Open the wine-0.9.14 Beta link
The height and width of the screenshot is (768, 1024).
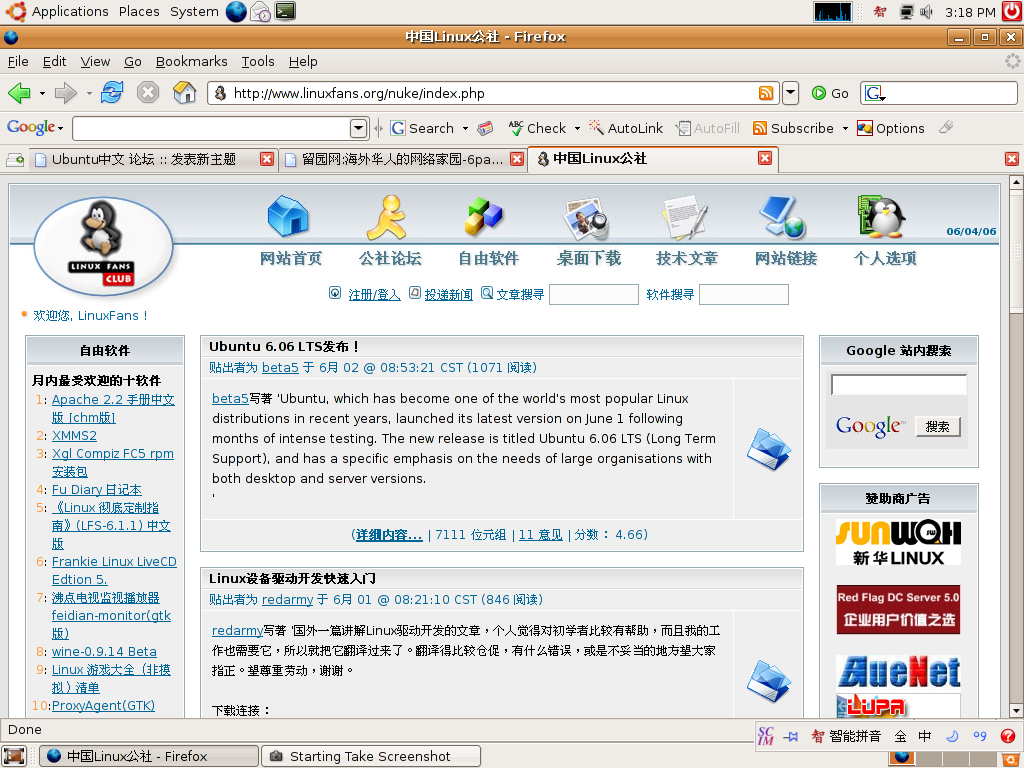pos(104,652)
